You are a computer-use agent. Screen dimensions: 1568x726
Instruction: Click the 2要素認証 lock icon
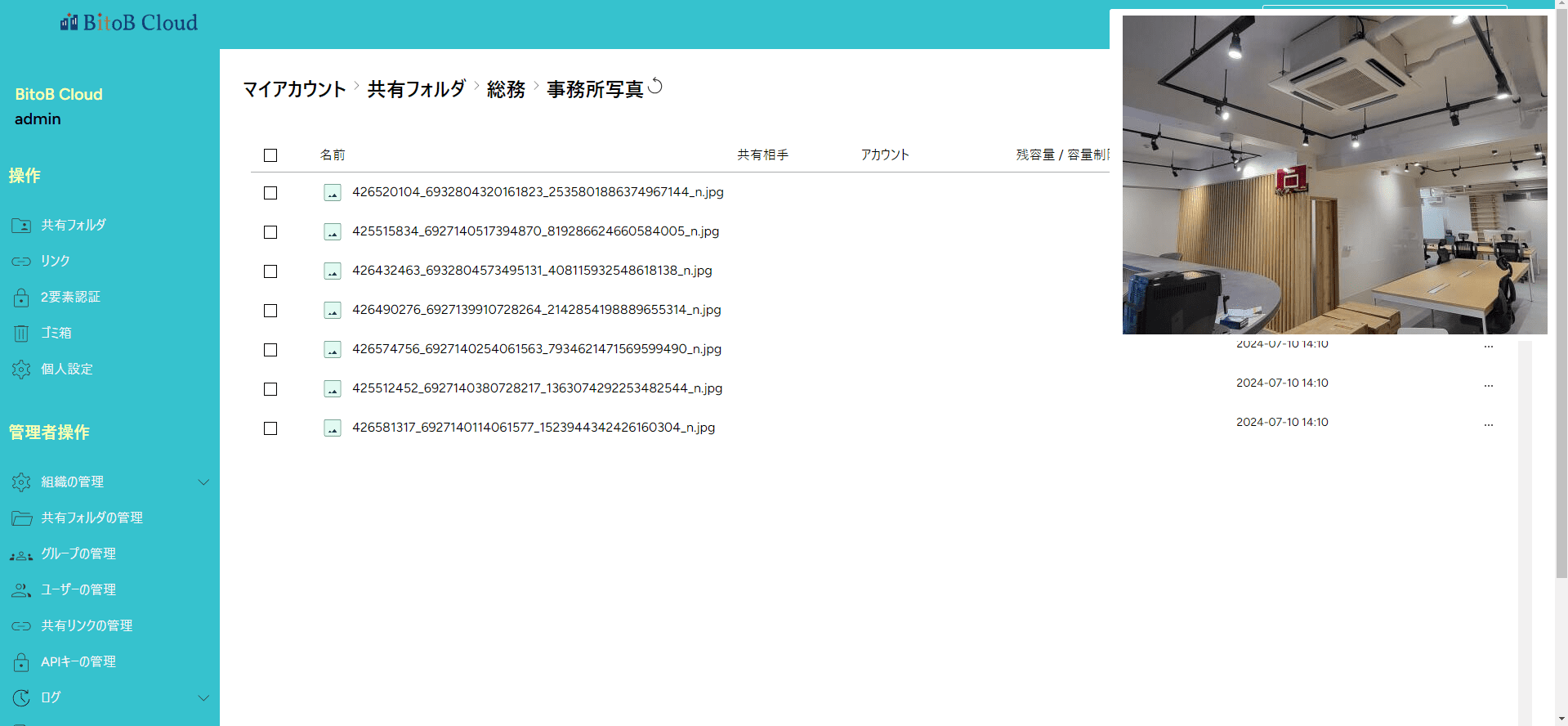[x=21, y=297]
